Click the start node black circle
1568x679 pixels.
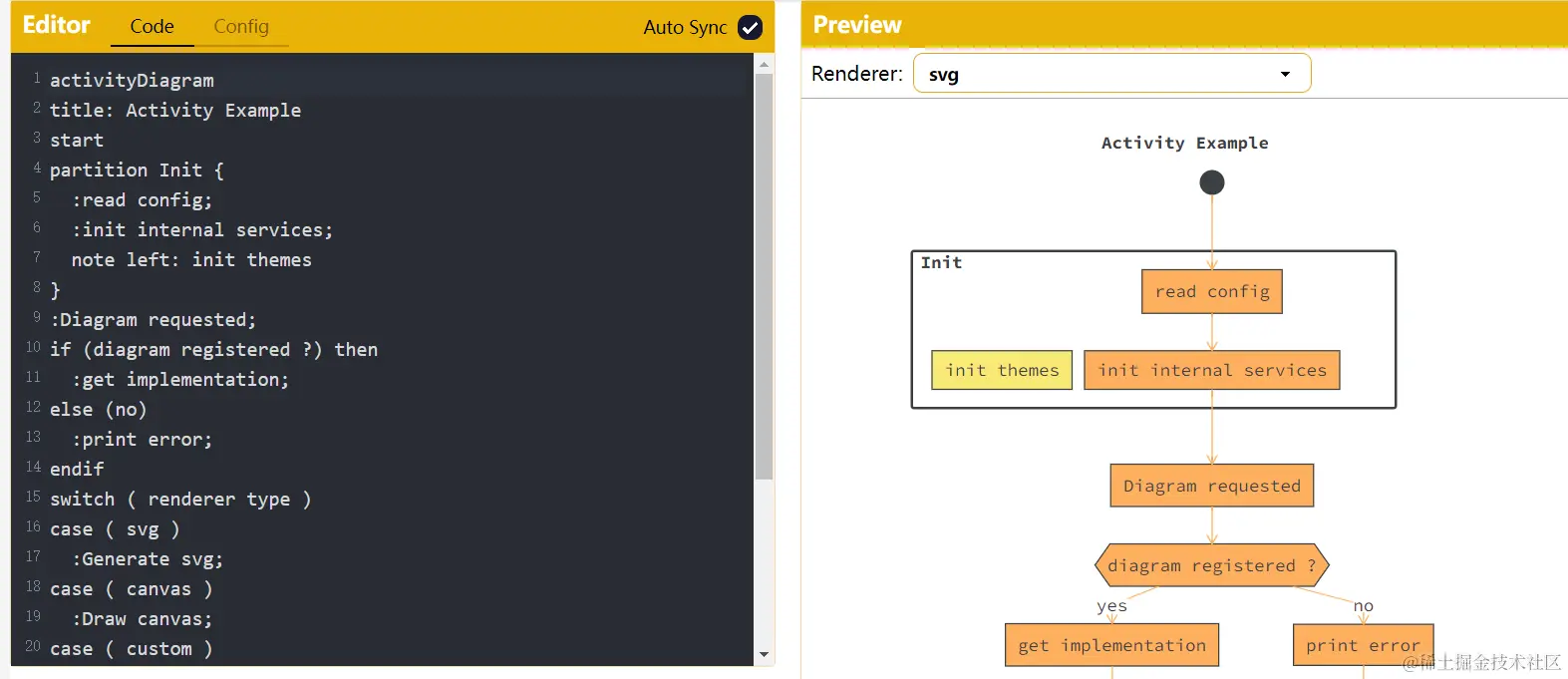(x=1212, y=182)
